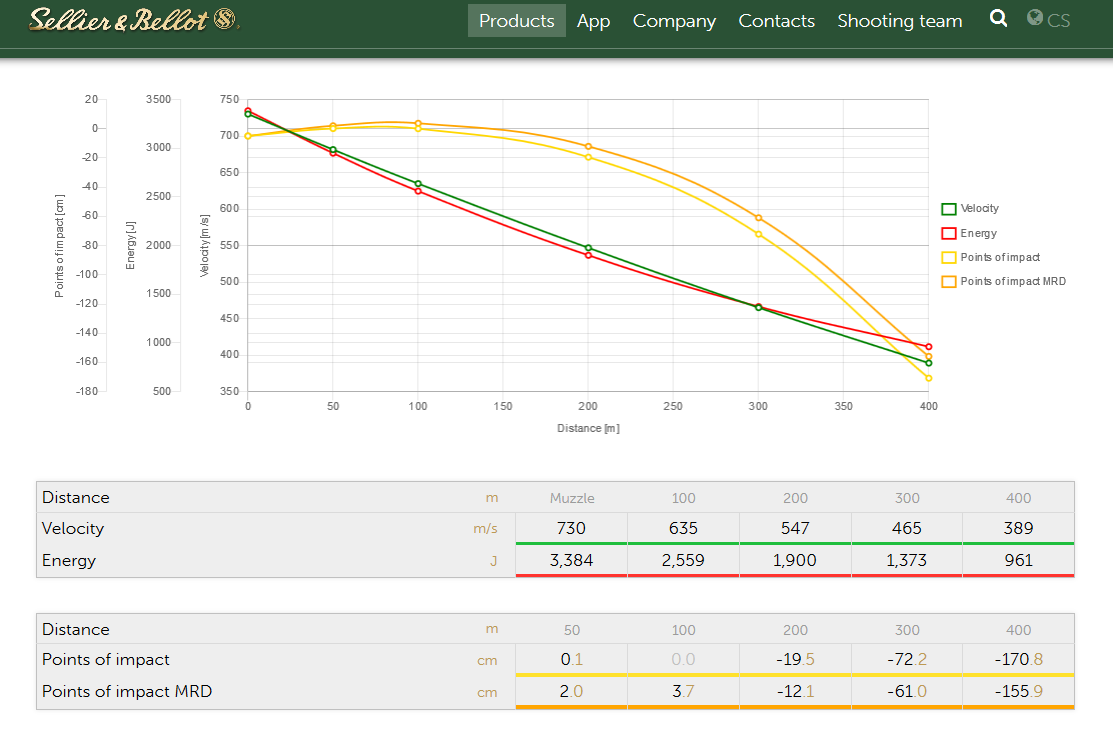
Task: Open the App menu item
Action: [593, 21]
